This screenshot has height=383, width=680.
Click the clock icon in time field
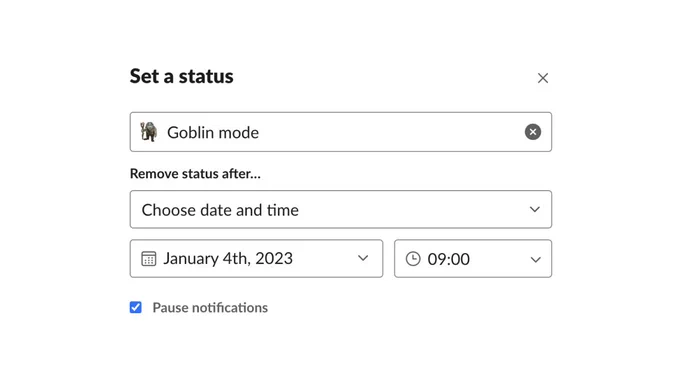tap(413, 259)
